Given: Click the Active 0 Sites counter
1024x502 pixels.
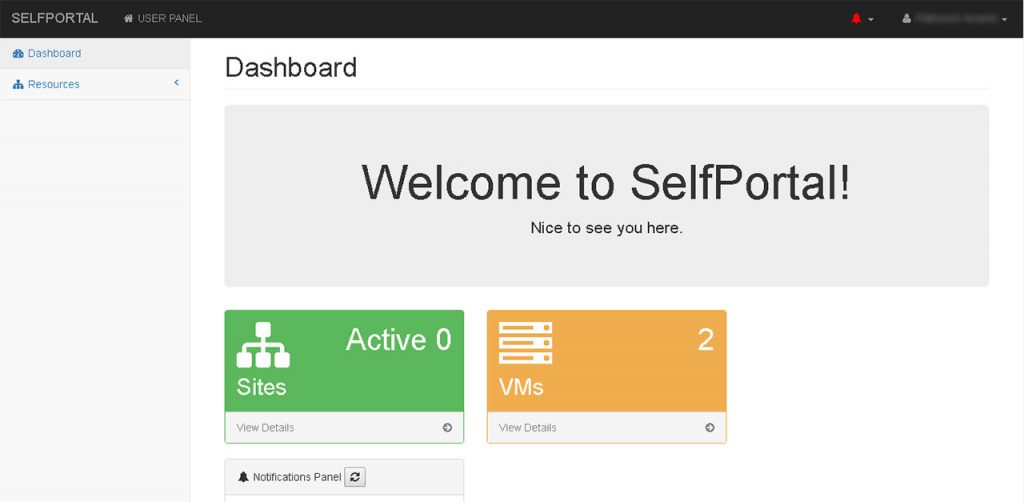Looking at the screenshot, I should point(398,339).
